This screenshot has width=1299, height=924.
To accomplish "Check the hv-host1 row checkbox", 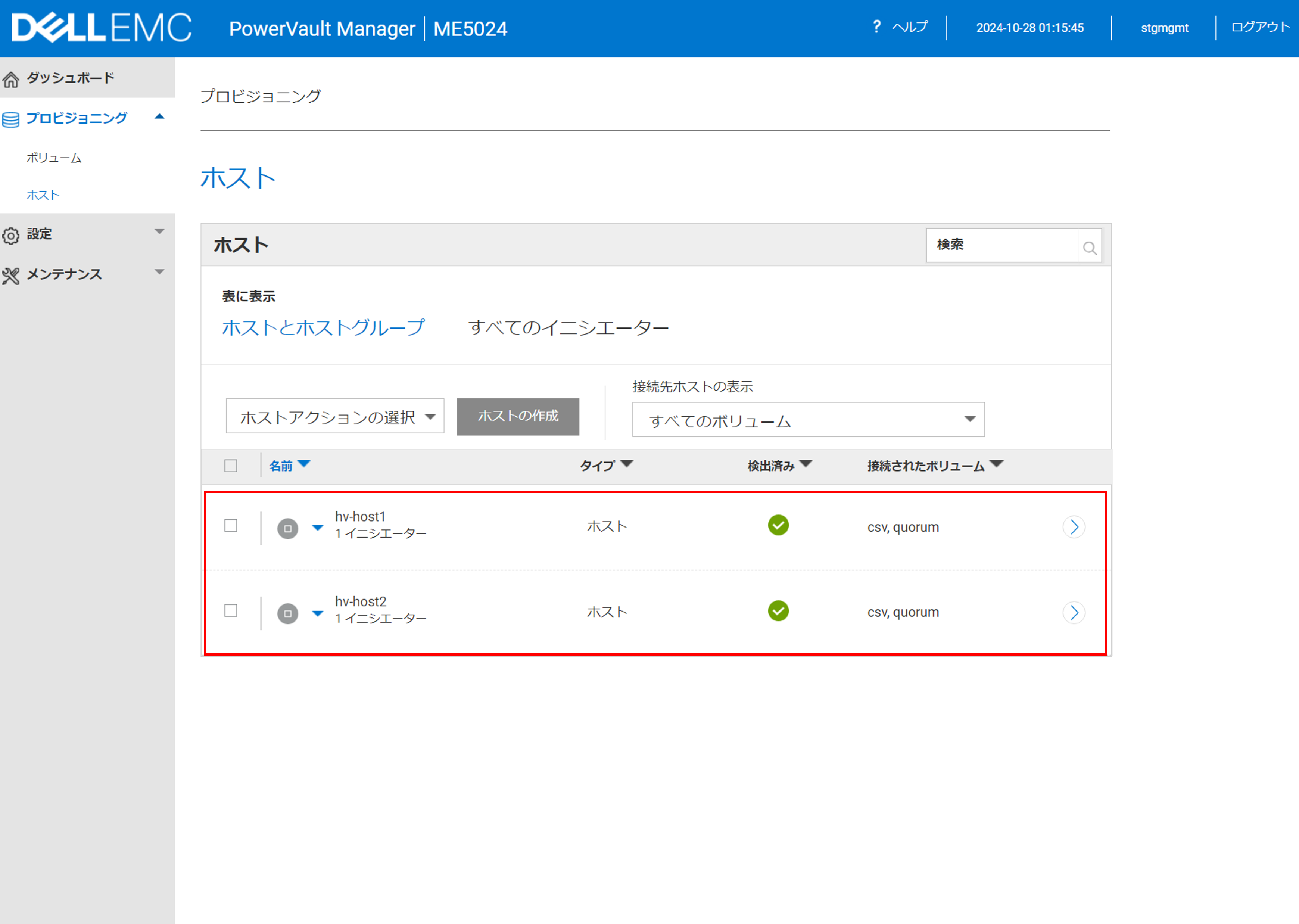I will [231, 525].
